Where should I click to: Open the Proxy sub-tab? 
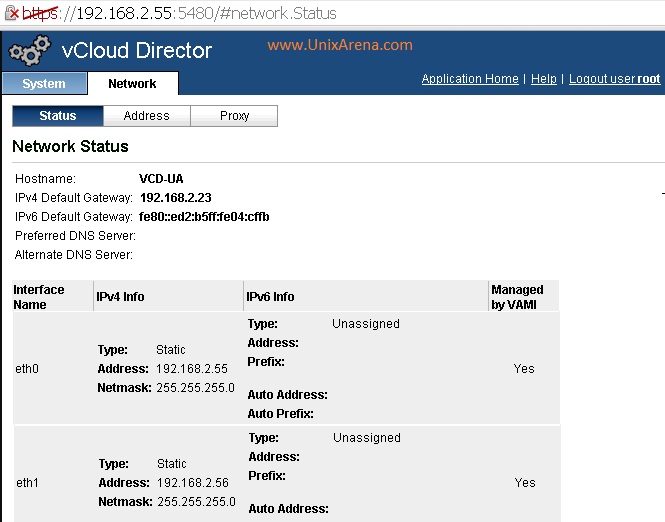coord(234,116)
